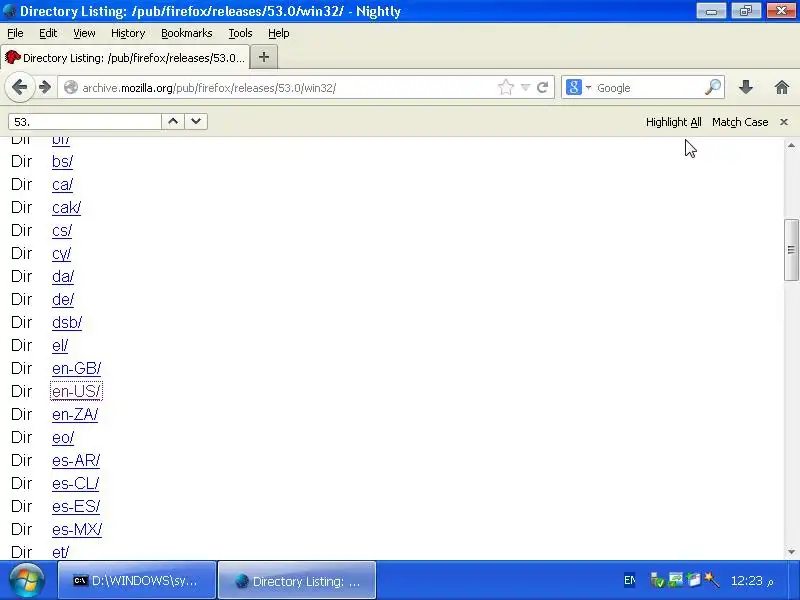
Task: Open the Windows Start orb
Action: click(x=26, y=580)
